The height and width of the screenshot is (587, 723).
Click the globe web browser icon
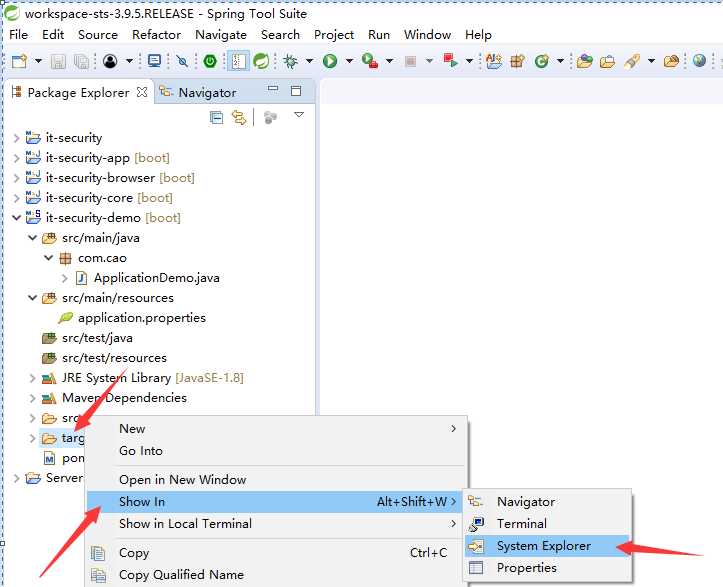click(699, 60)
